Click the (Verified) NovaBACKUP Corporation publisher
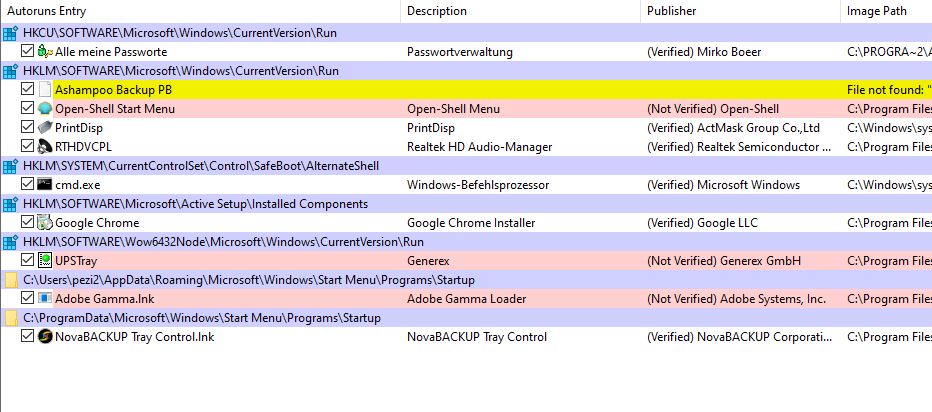Screen dimensions: 932x412 [739, 337]
